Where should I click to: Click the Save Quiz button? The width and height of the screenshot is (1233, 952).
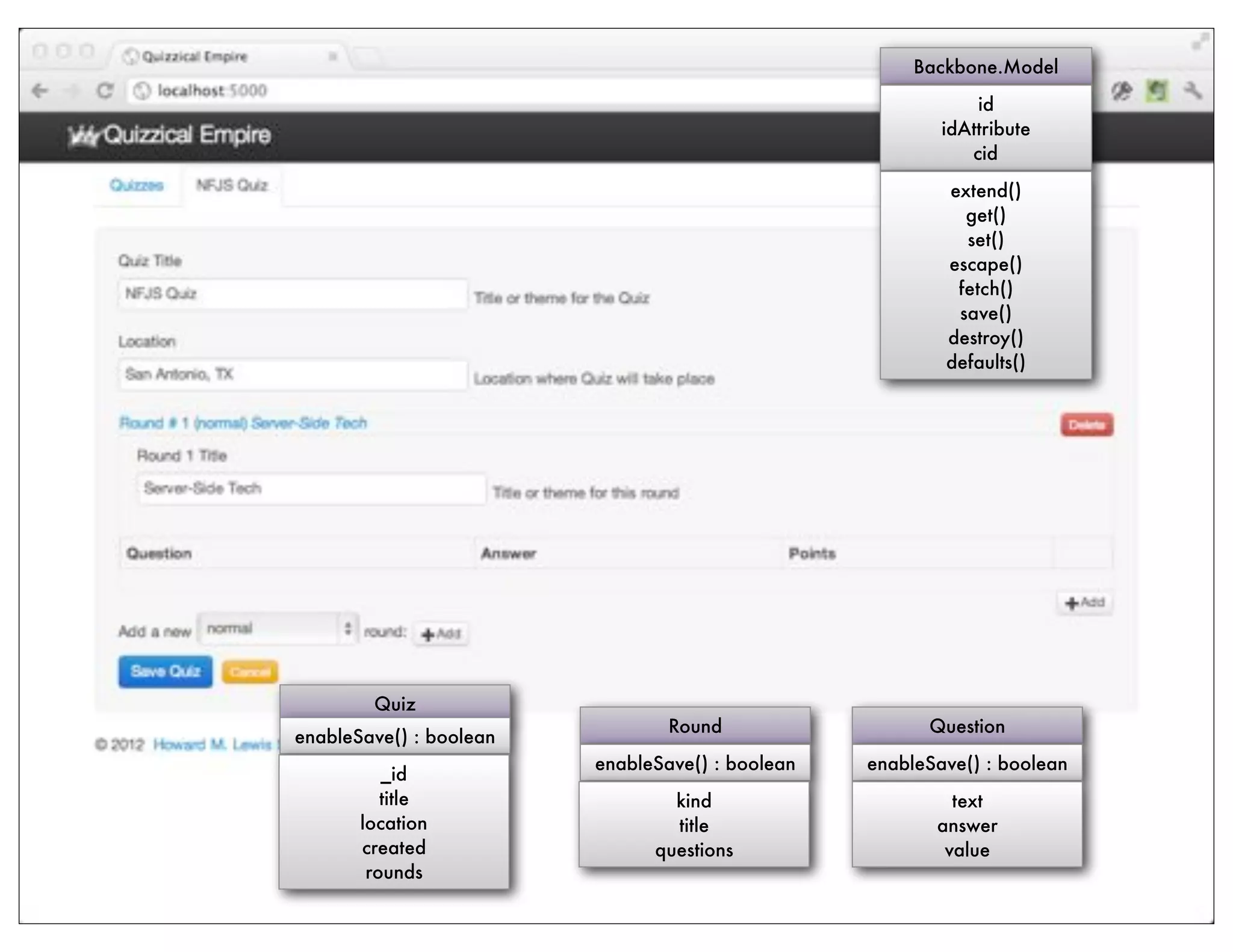tap(165, 672)
